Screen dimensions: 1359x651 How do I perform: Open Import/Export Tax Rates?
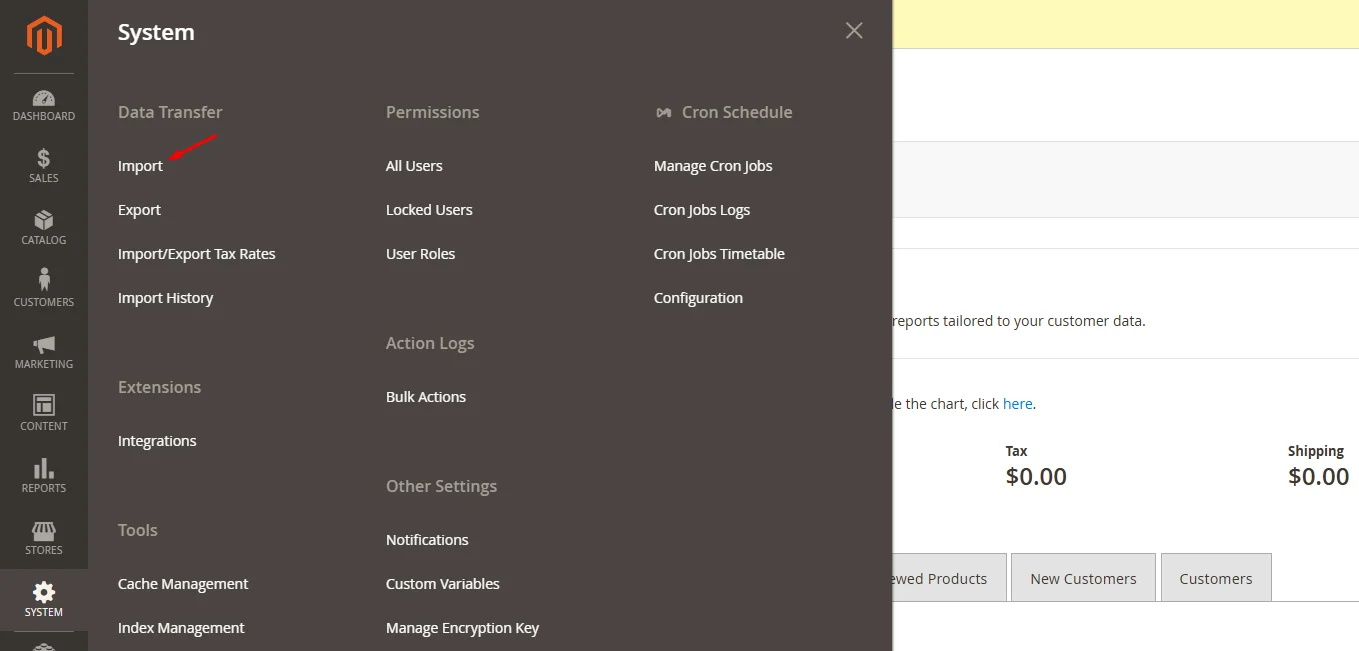196,254
